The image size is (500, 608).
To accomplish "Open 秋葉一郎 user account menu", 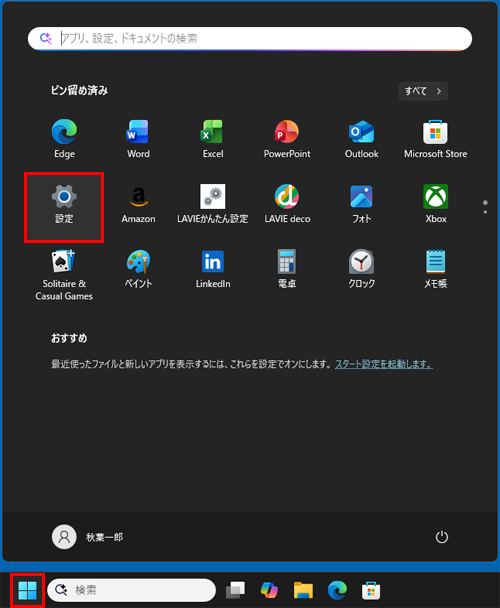I will pyautogui.click(x=88, y=537).
